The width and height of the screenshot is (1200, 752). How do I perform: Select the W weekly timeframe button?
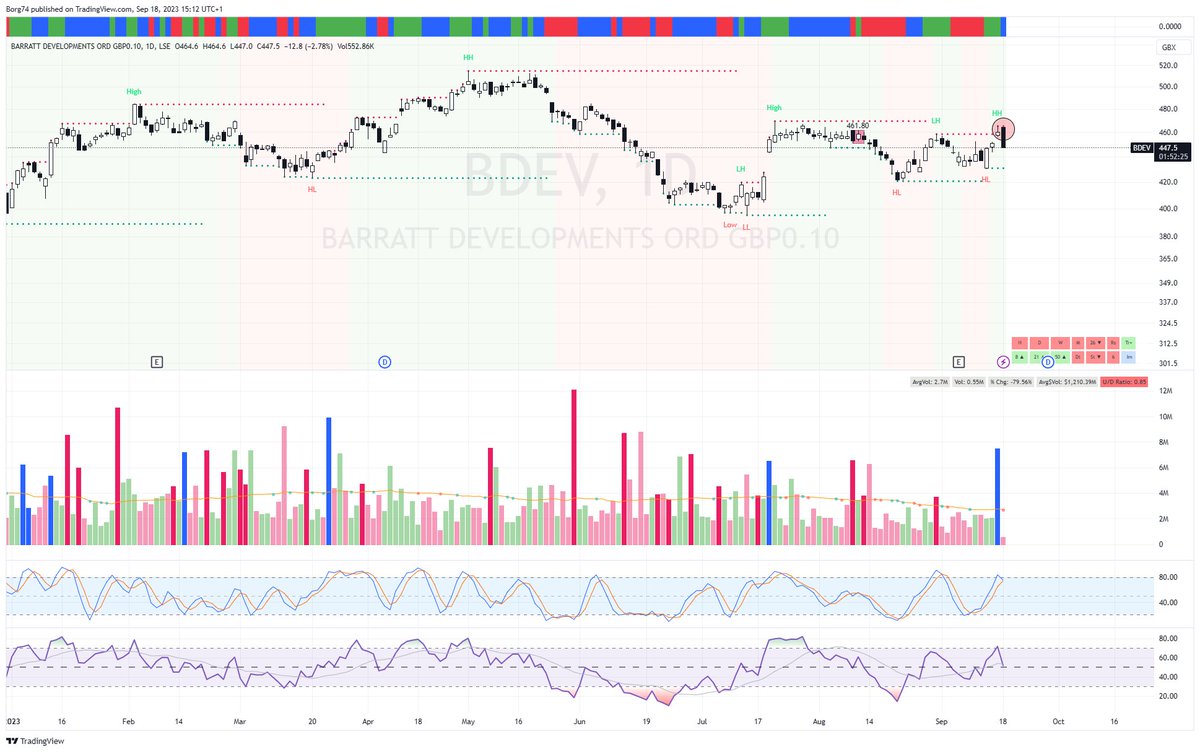tap(1061, 343)
